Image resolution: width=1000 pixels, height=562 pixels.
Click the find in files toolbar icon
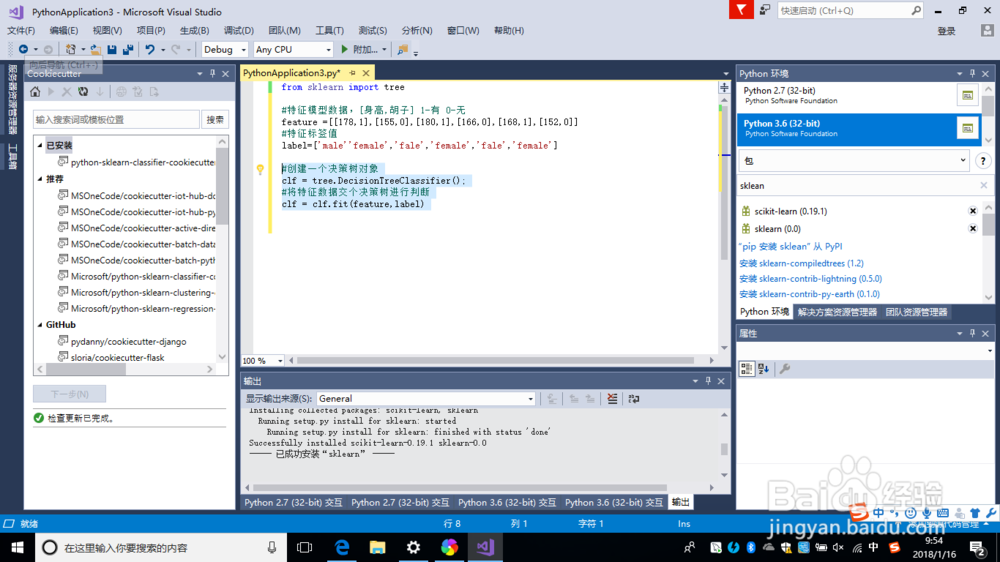[x=402, y=49]
